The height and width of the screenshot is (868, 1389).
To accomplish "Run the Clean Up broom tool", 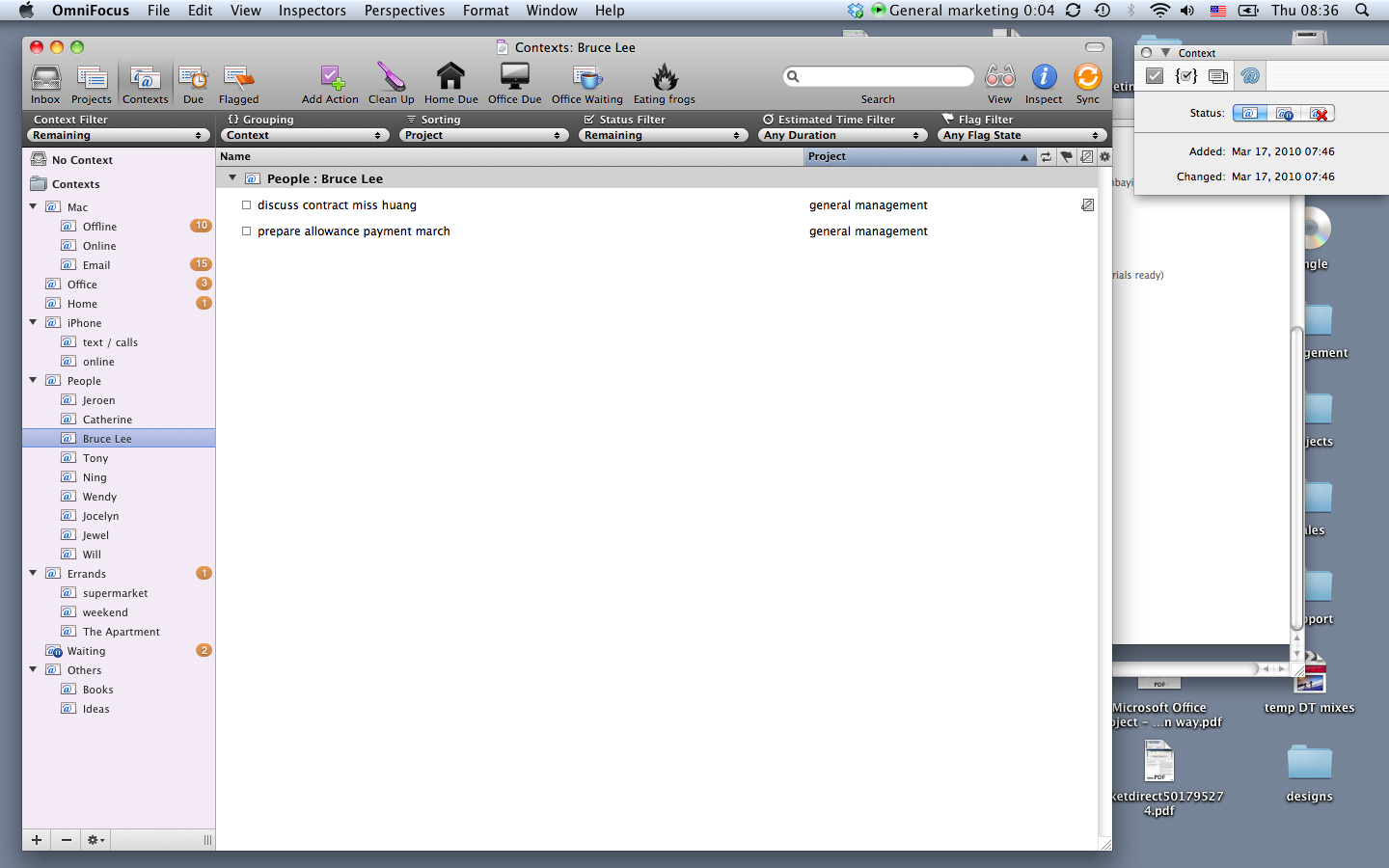I will pos(391,84).
